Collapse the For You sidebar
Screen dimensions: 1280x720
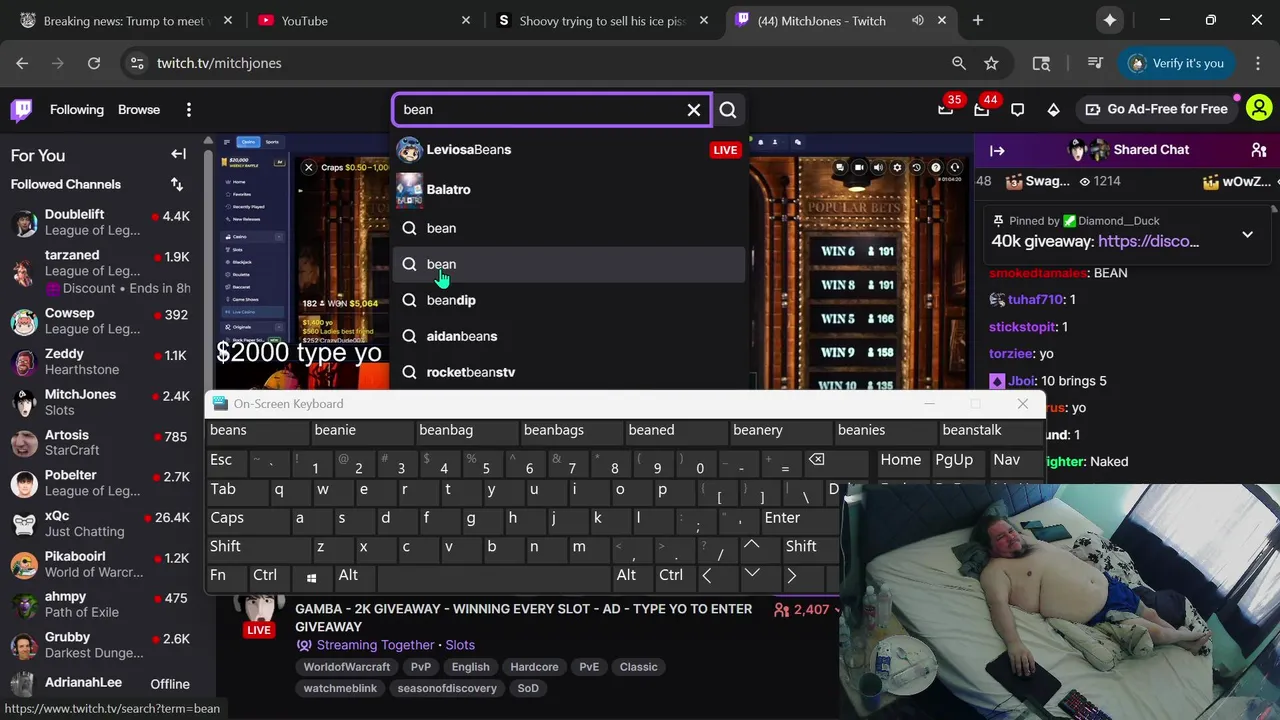tap(178, 154)
